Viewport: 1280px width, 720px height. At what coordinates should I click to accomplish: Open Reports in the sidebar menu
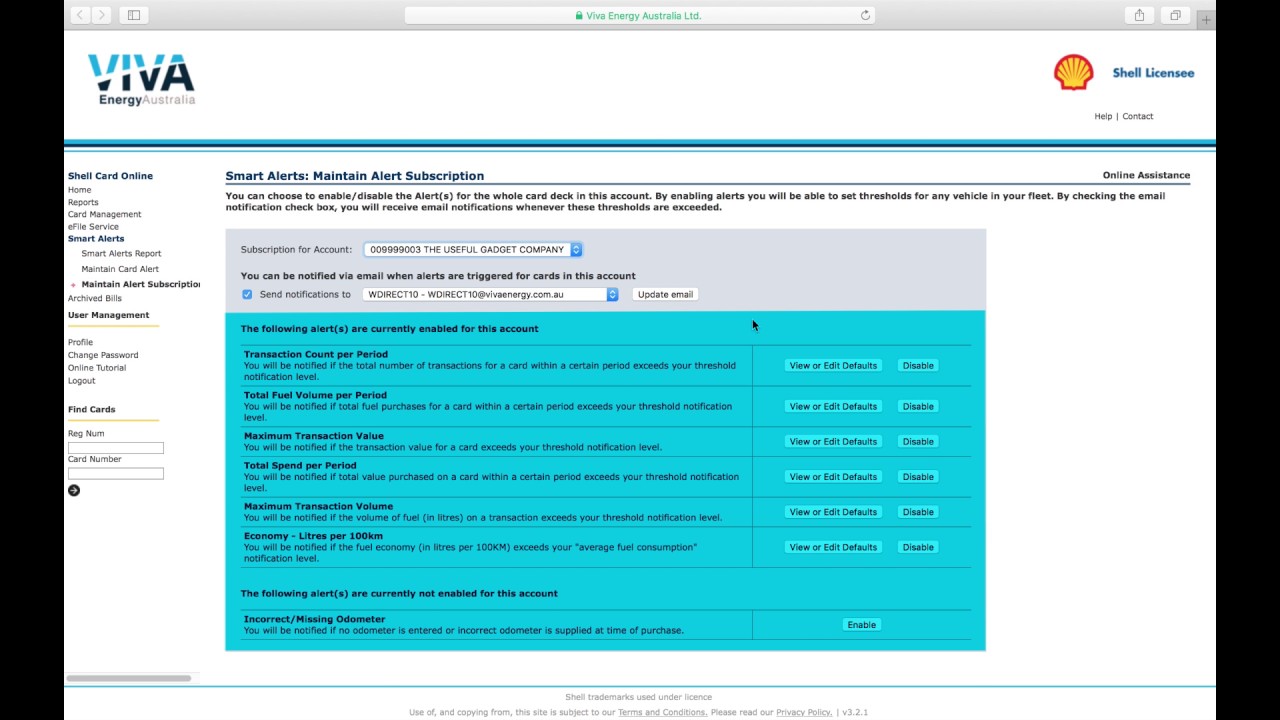click(x=83, y=202)
